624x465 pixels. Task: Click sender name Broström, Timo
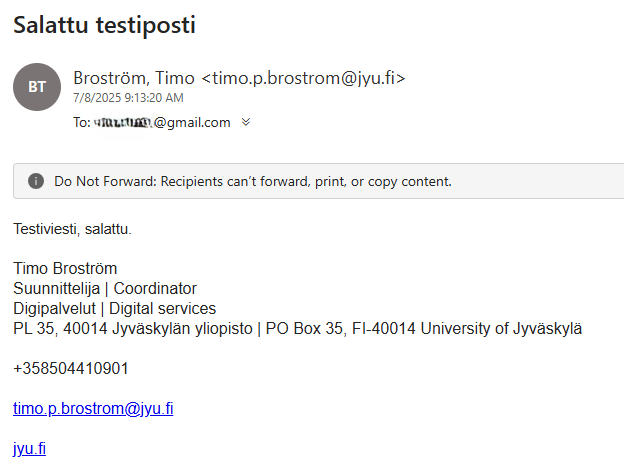pos(135,78)
